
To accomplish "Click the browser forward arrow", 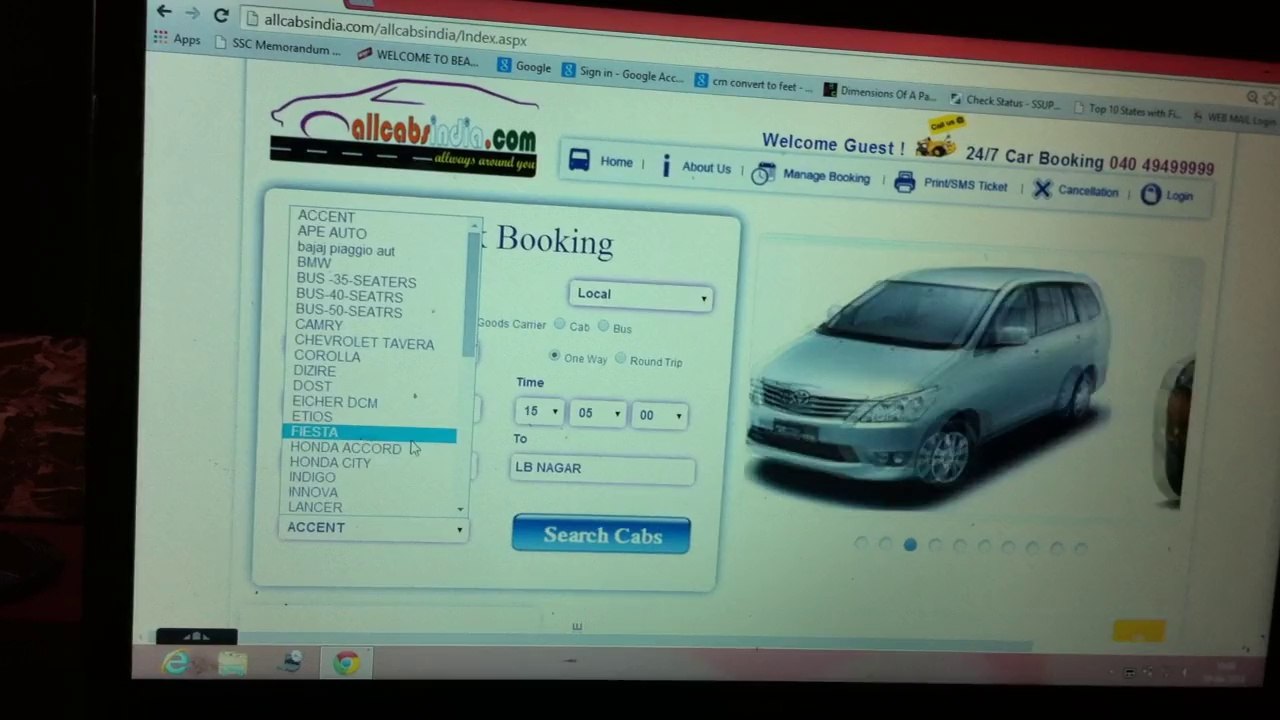I will tap(192, 13).
